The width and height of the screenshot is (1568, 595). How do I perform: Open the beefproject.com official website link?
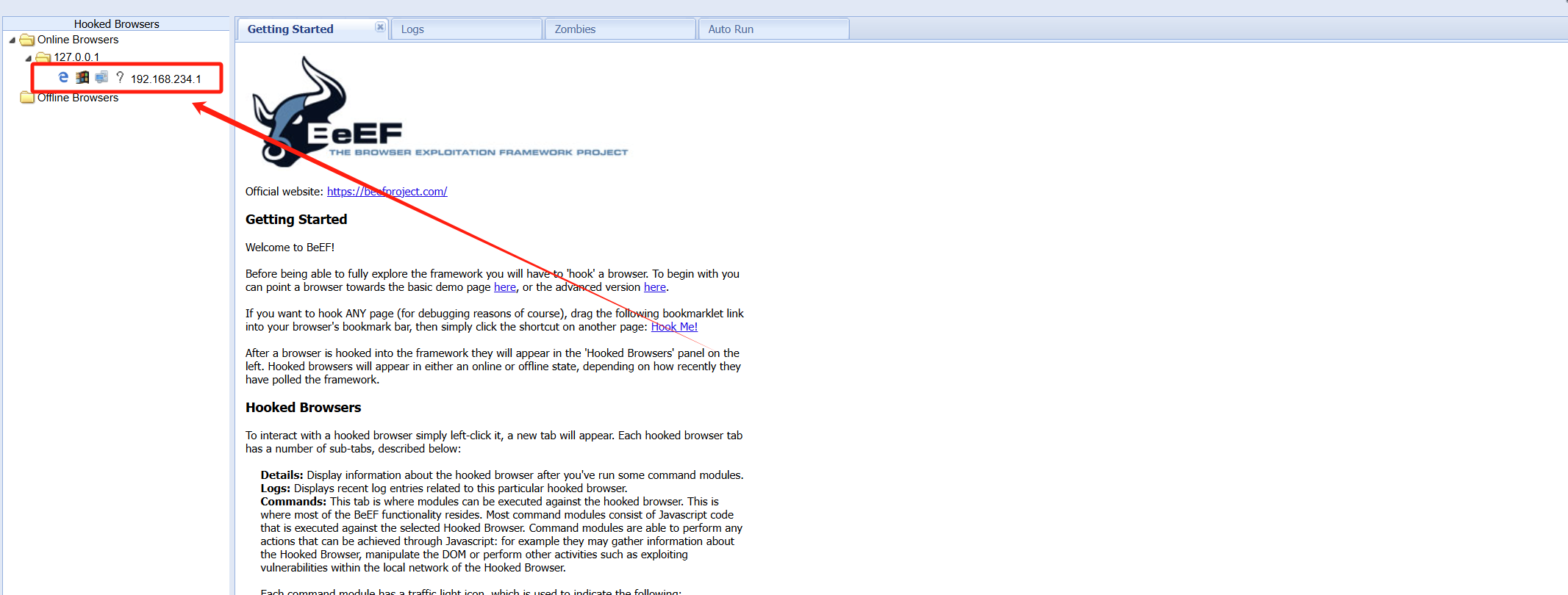tap(387, 192)
